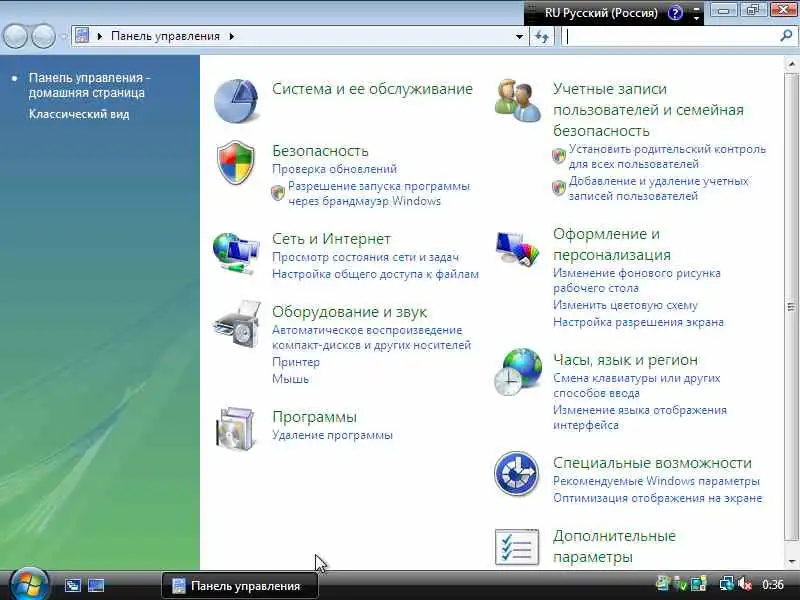The height and width of the screenshot is (600, 800).
Task: Click the scrollbar up arrow
Action: pyautogui.click(x=791, y=64)
